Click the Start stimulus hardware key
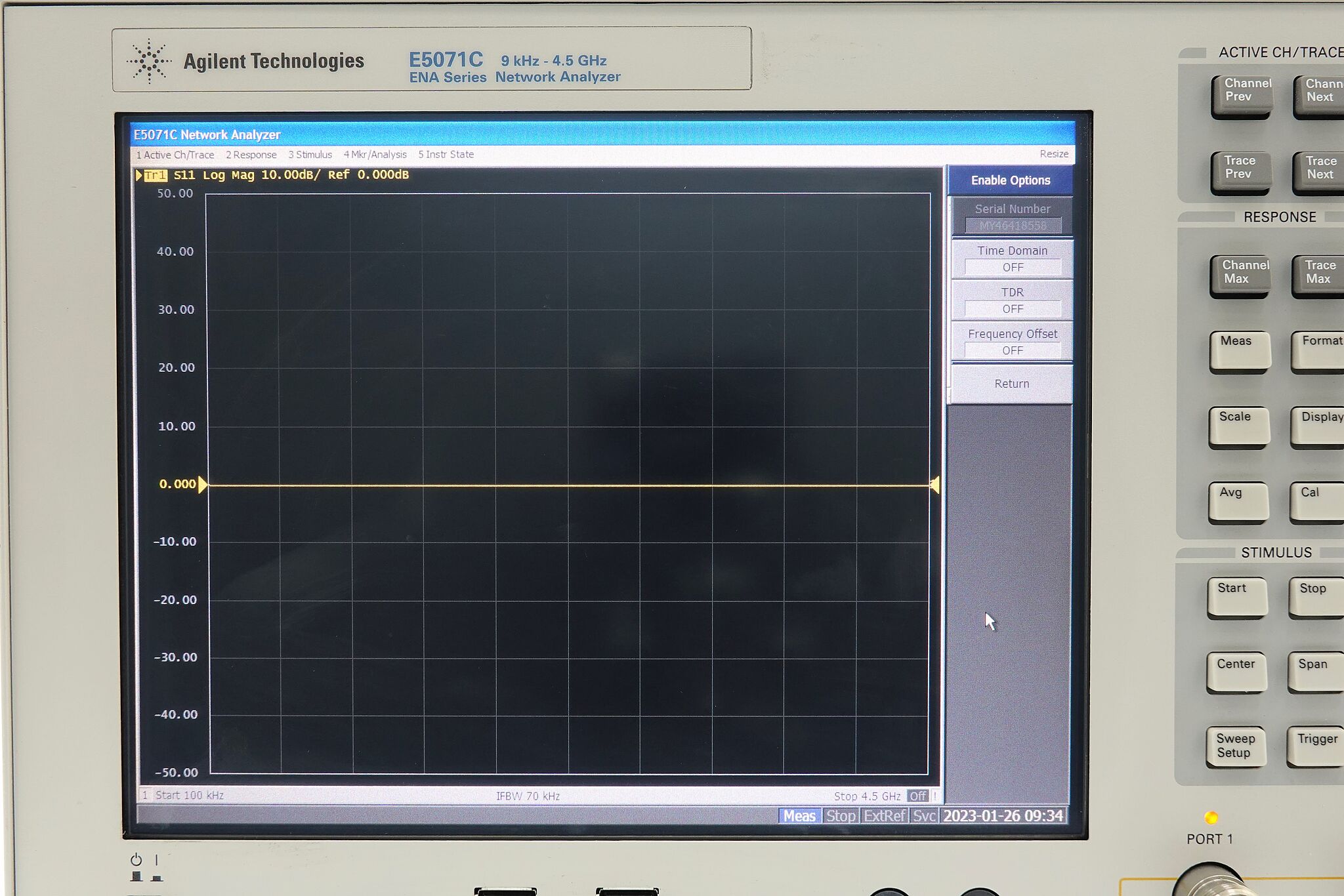Screen dimensions: 1344x896 (1238, 598)
